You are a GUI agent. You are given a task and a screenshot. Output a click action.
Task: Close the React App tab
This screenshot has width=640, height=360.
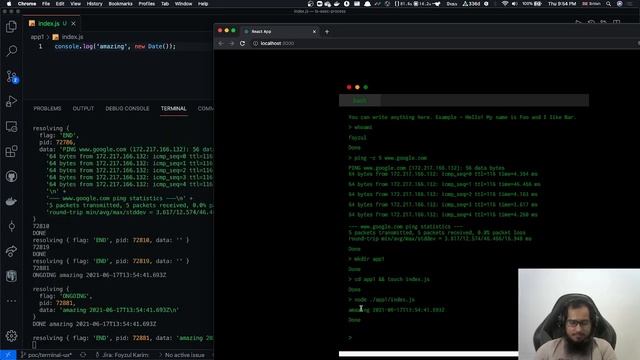[x=314, y=31]
